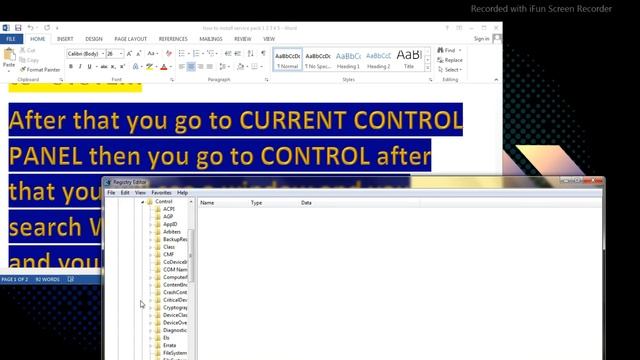640x360 pixels.
Task: Click the Increase Indent icon
Action: (x=238, y=53)
